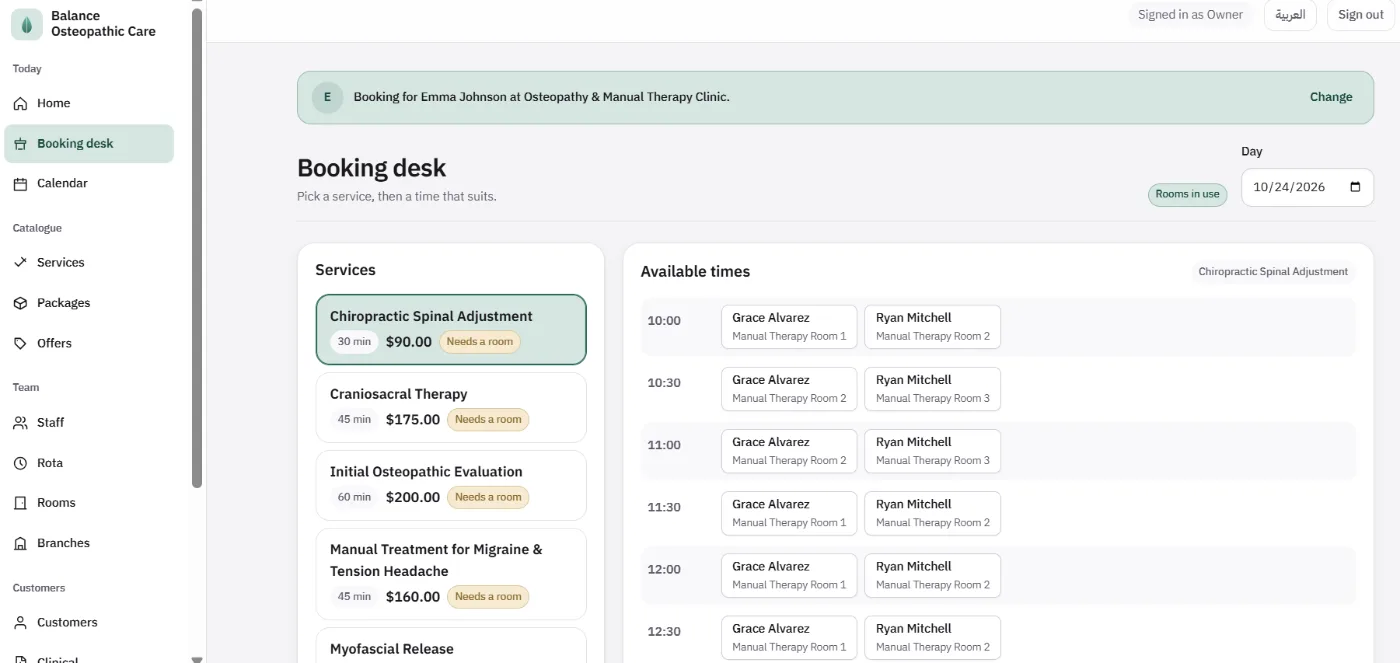Click the Offers tag icon

tap(20, 343)
